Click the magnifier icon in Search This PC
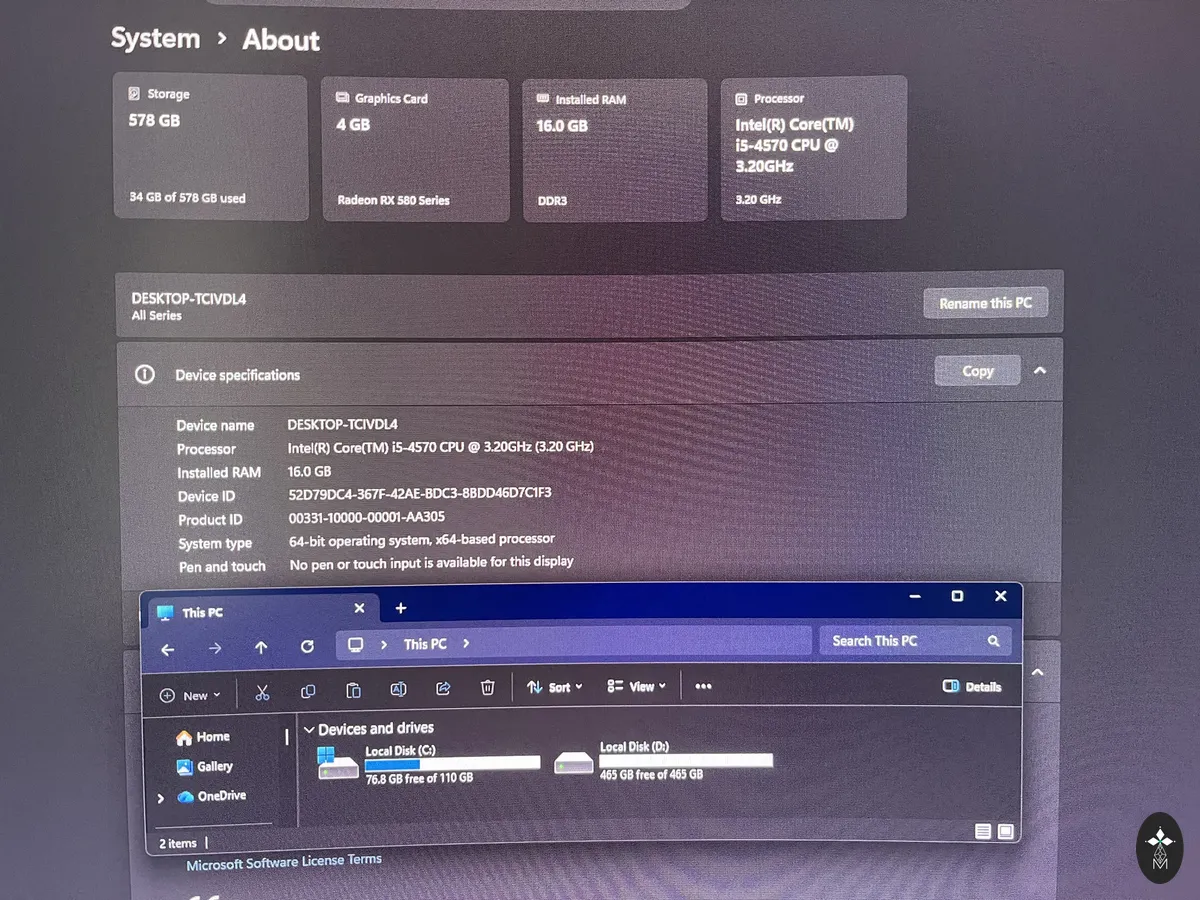The width and height of the screenshot is (1200, 900). (x=993, y=641)
